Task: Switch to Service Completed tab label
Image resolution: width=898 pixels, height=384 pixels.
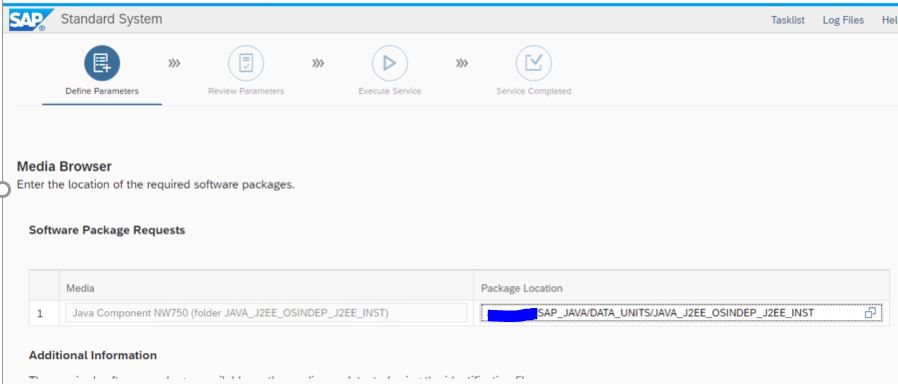Action: coord(533,91)
